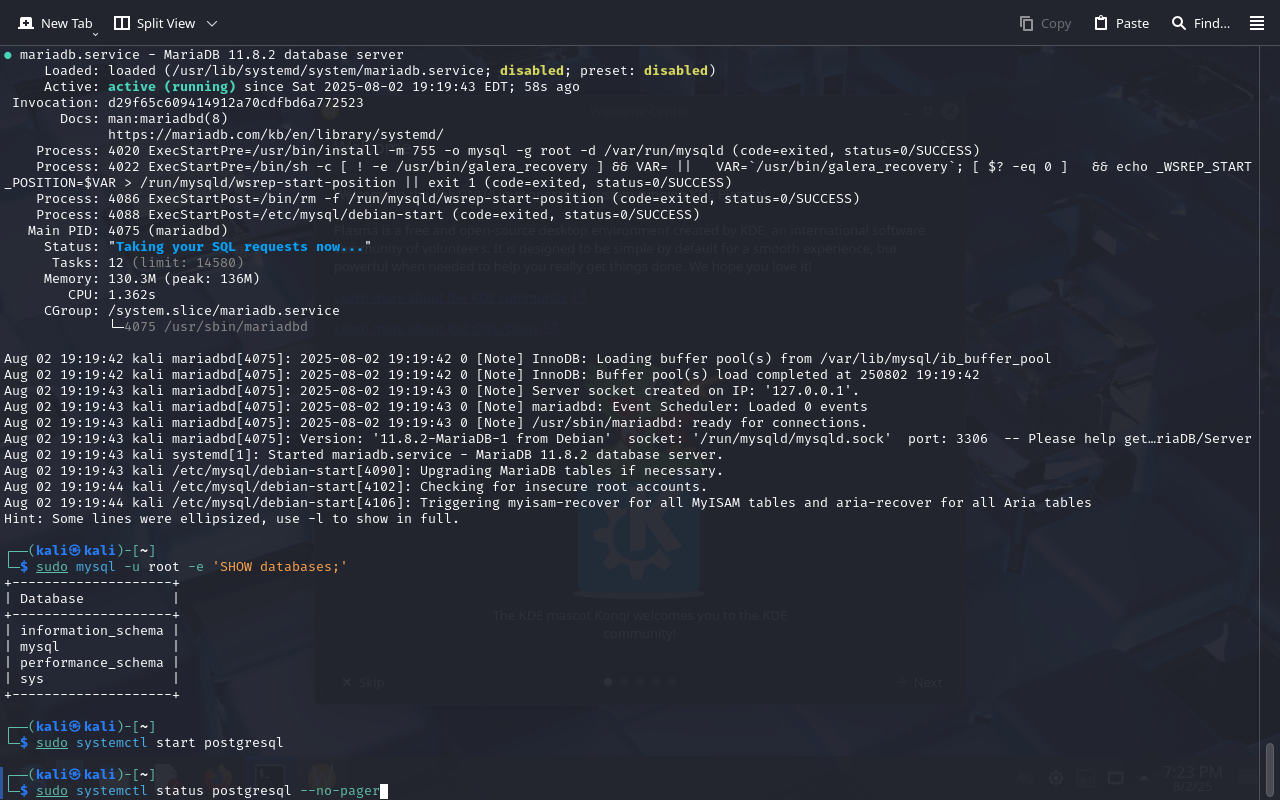Click the 'SHOW databases;' command string
Screen dimensions: 1280x800
280,566
